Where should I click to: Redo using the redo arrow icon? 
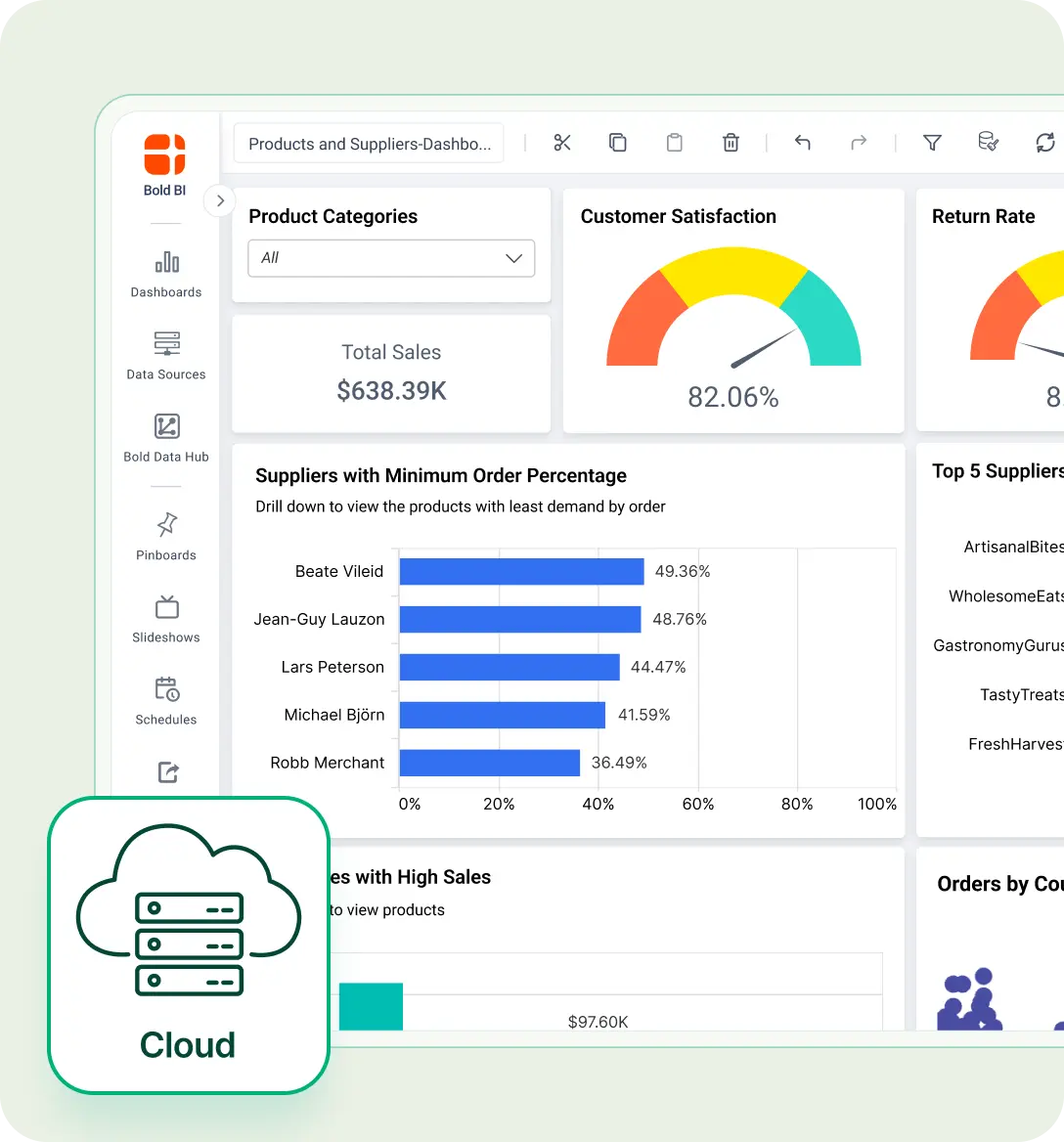pos(859,142)
